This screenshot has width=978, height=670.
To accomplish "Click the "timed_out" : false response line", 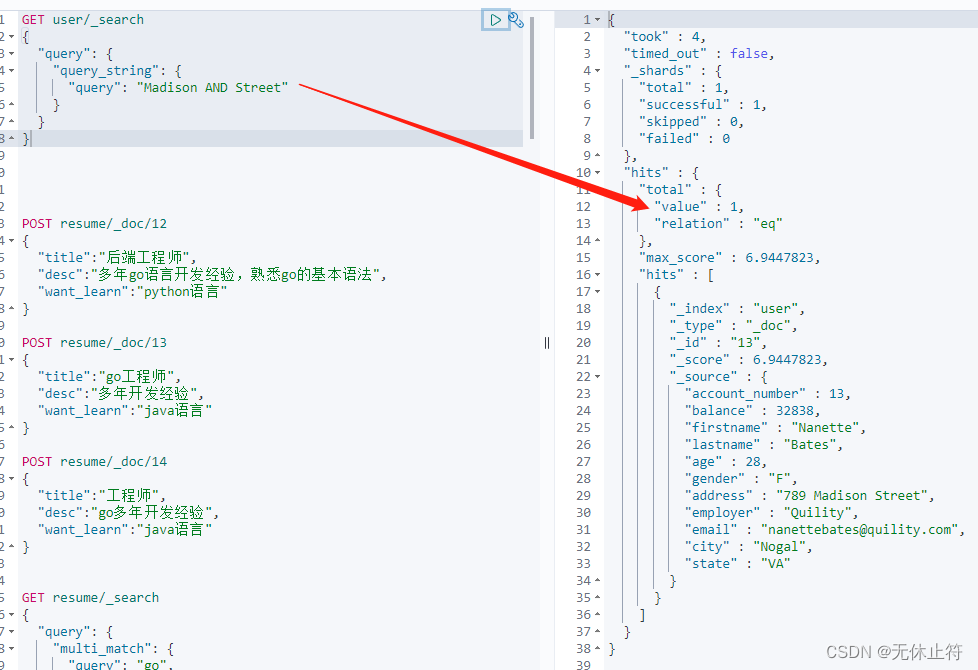I will [699, 54].
